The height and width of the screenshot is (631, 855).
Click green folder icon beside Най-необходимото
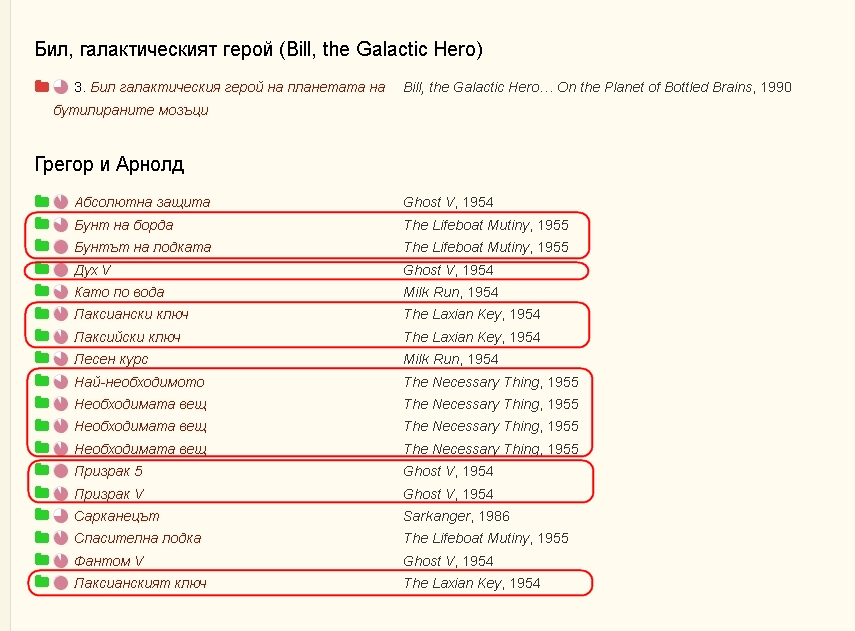(42, 381)
